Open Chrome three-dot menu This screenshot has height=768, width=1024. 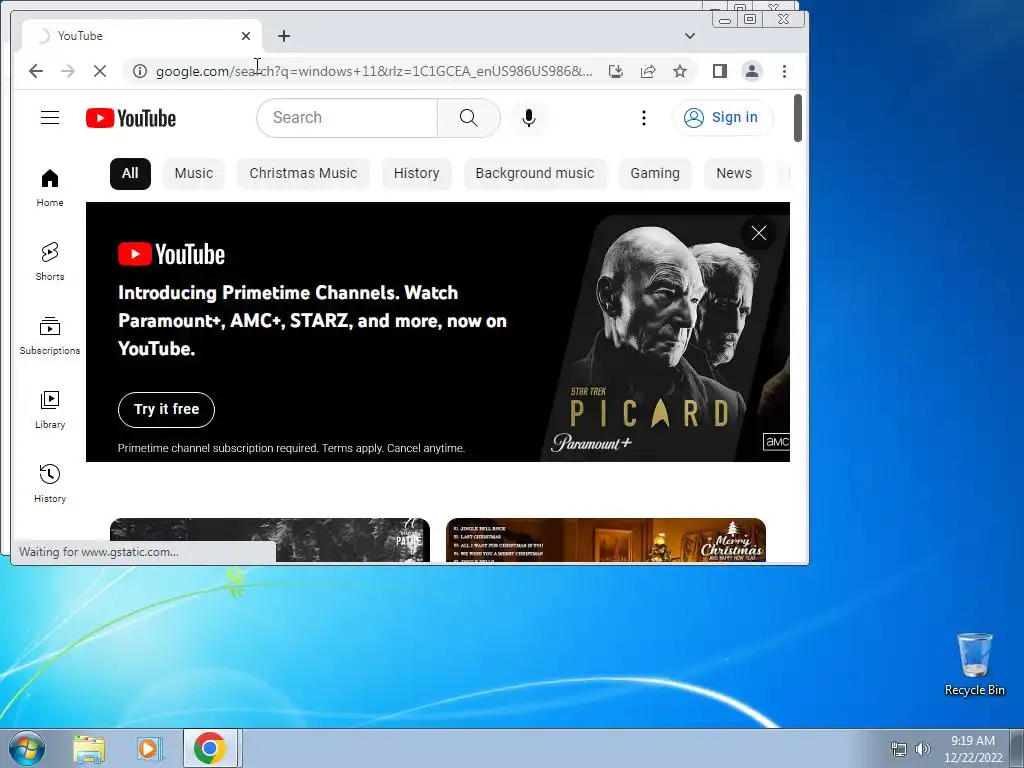pos(784,71)
